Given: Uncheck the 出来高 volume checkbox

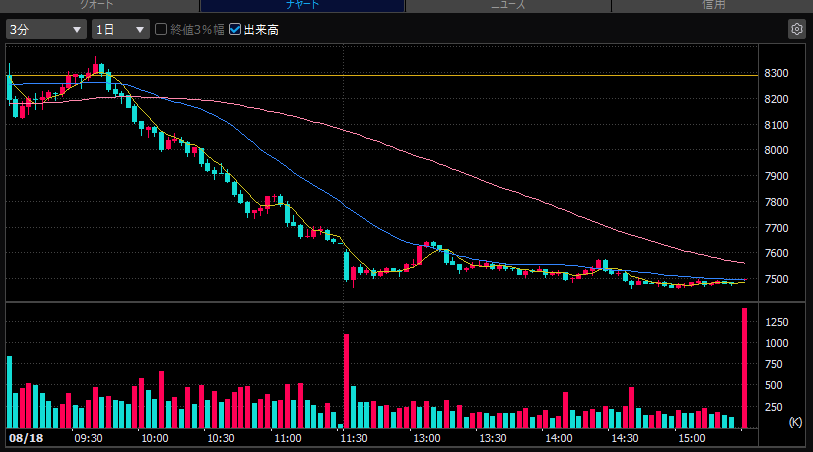Looking at the screenshot, I should (235, 29).
